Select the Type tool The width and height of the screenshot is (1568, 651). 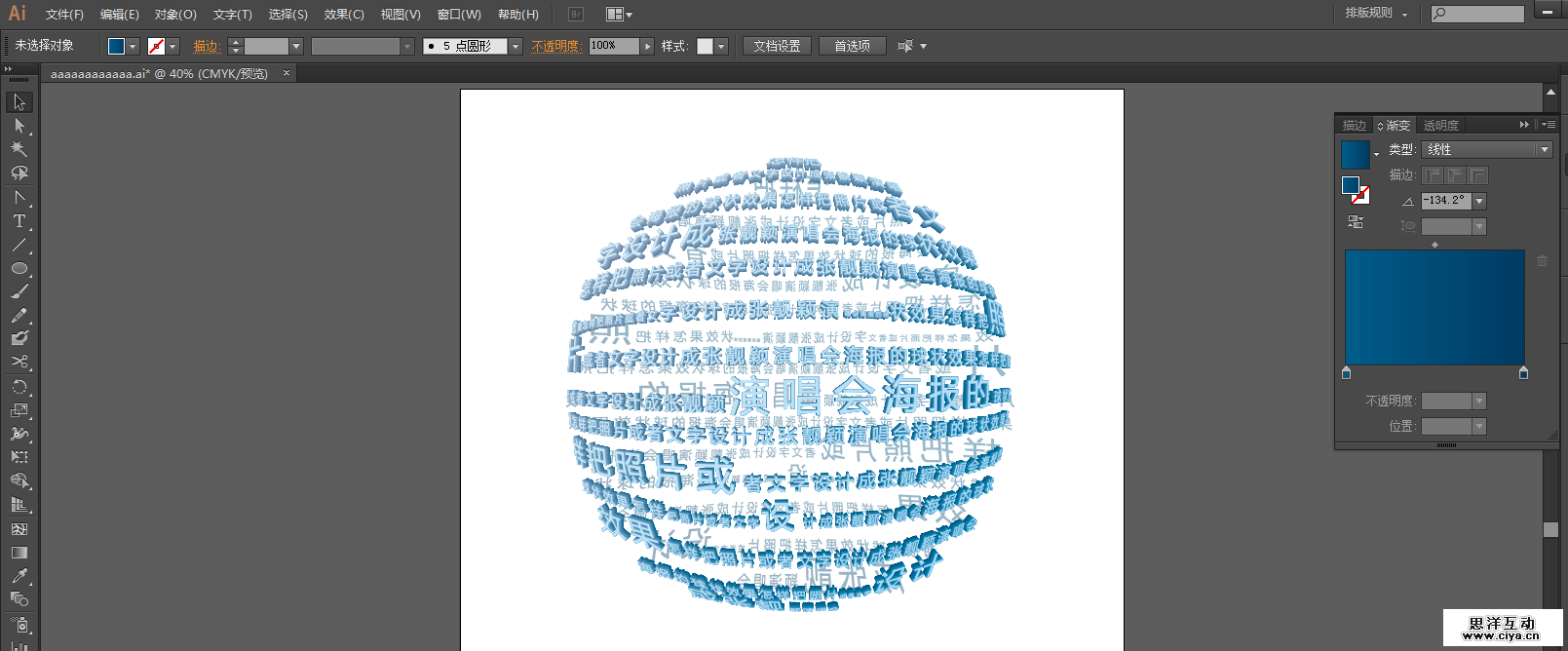click(19, 221)
